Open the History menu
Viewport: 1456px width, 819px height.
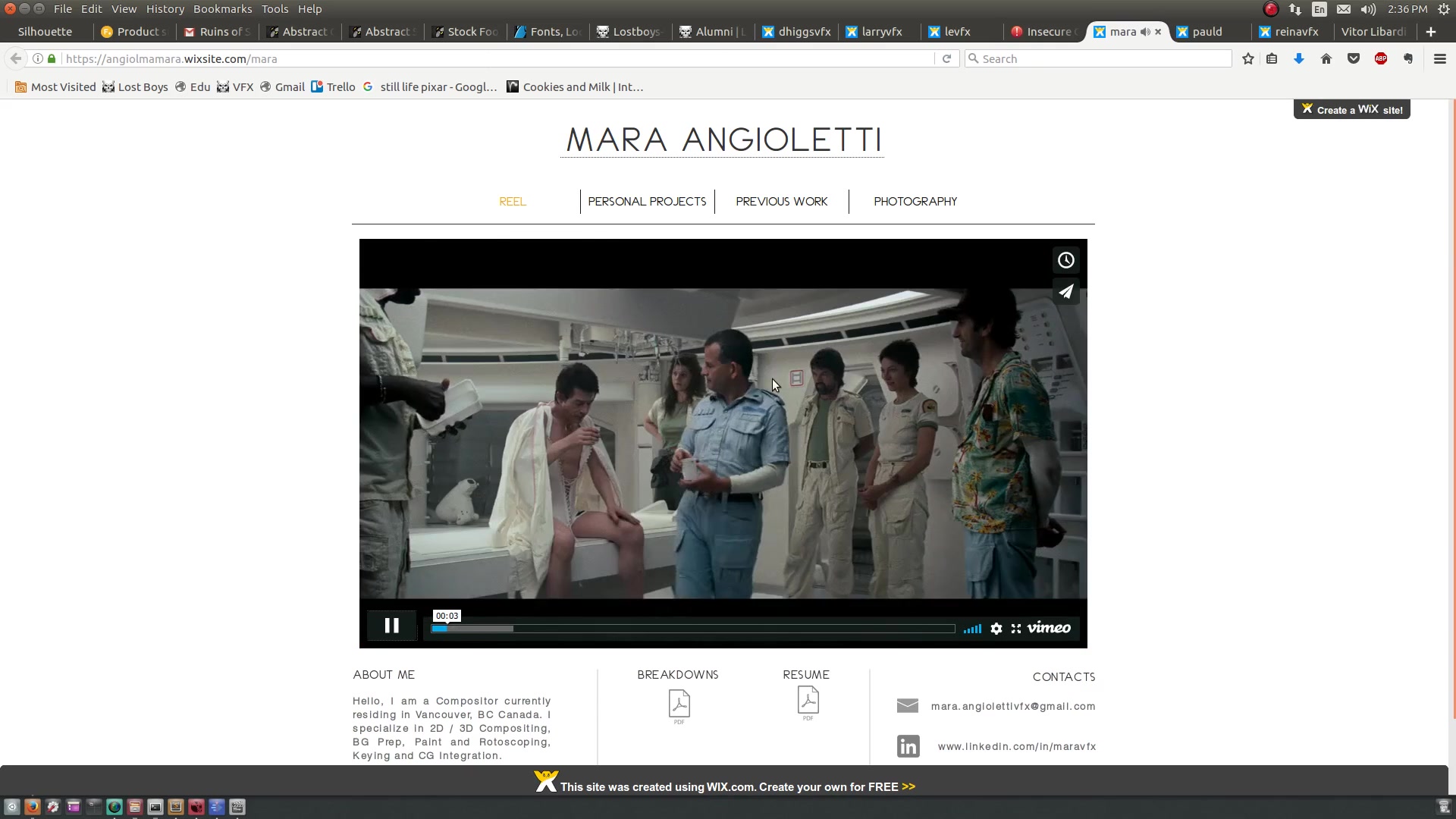(165, 9)
